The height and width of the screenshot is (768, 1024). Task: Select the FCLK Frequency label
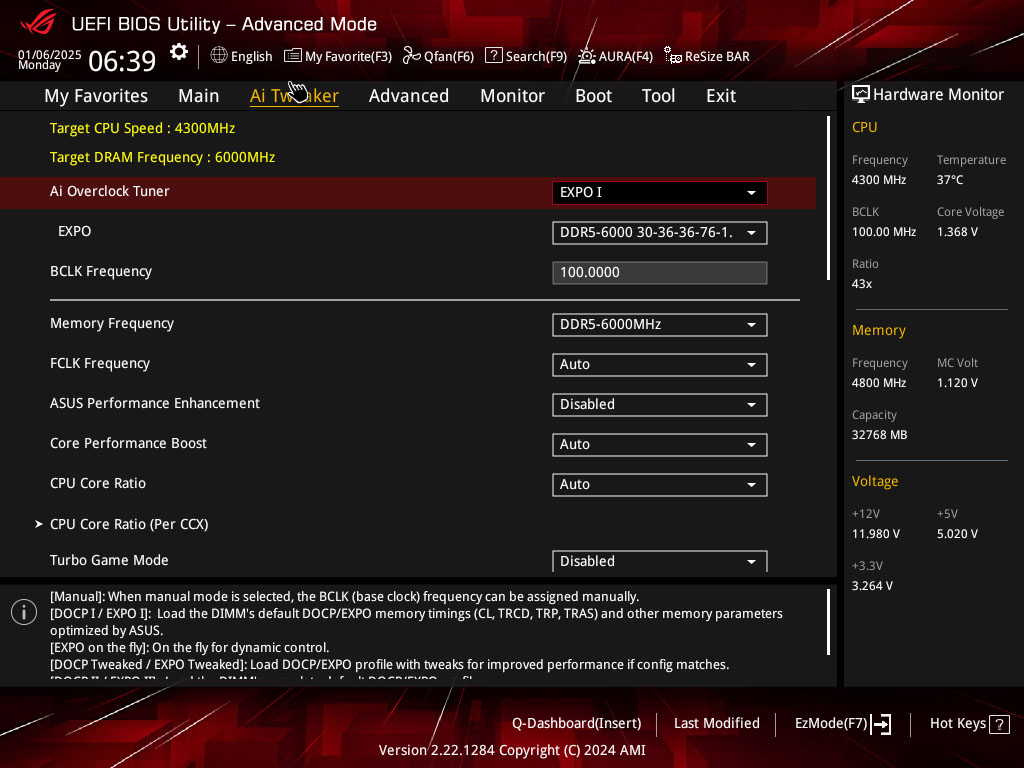pyautogui.click(x=100, y=363)
